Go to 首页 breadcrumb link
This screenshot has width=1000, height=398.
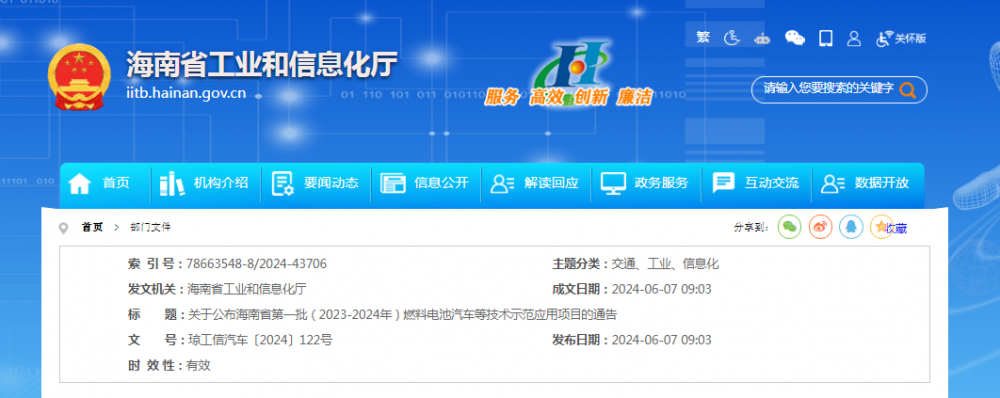pyautogui.click(x=92, y=227)
